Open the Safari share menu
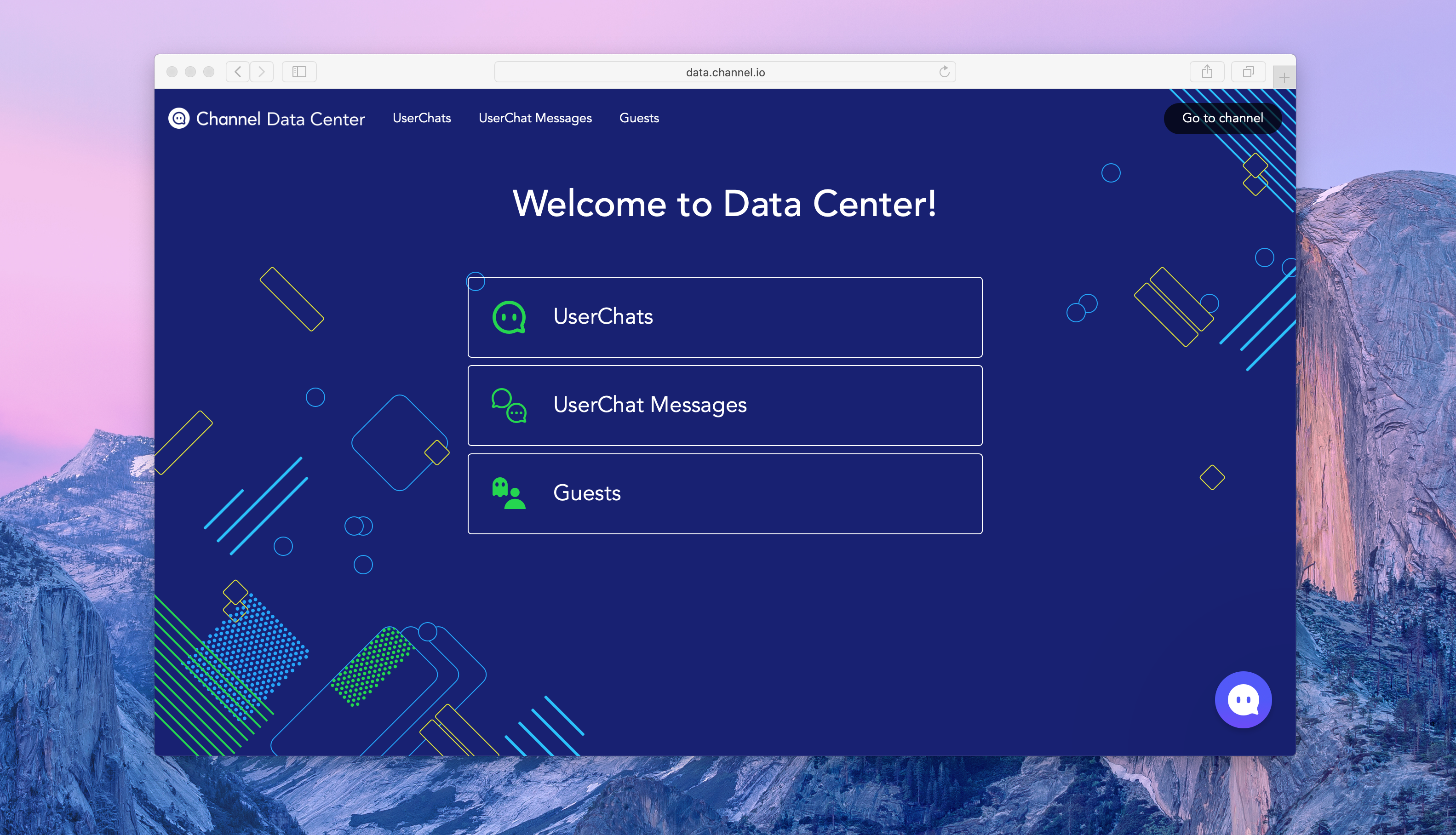 [x=1207, y=72]
